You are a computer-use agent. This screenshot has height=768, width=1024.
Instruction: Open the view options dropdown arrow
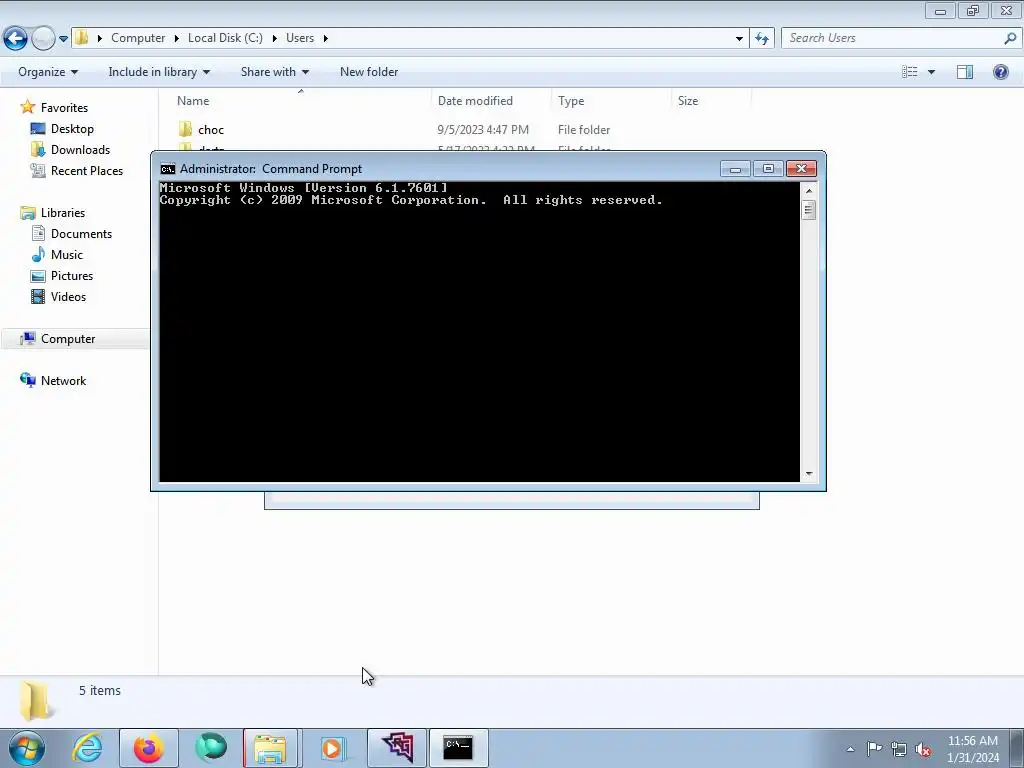pos(931,72)
